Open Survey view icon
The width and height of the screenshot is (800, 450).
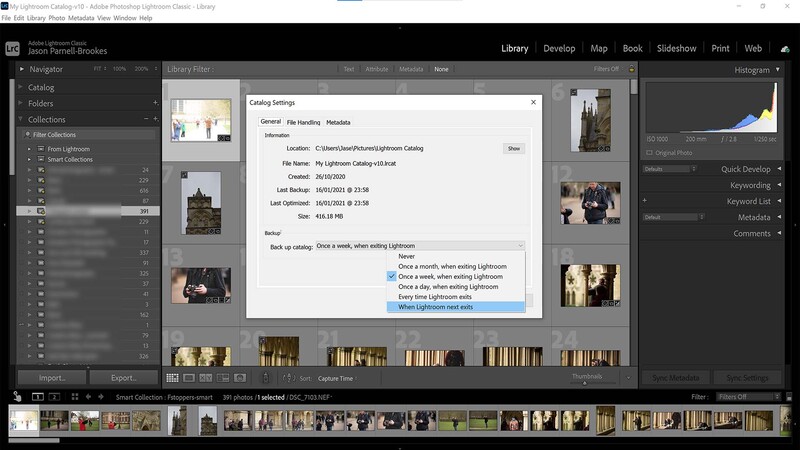223,378
